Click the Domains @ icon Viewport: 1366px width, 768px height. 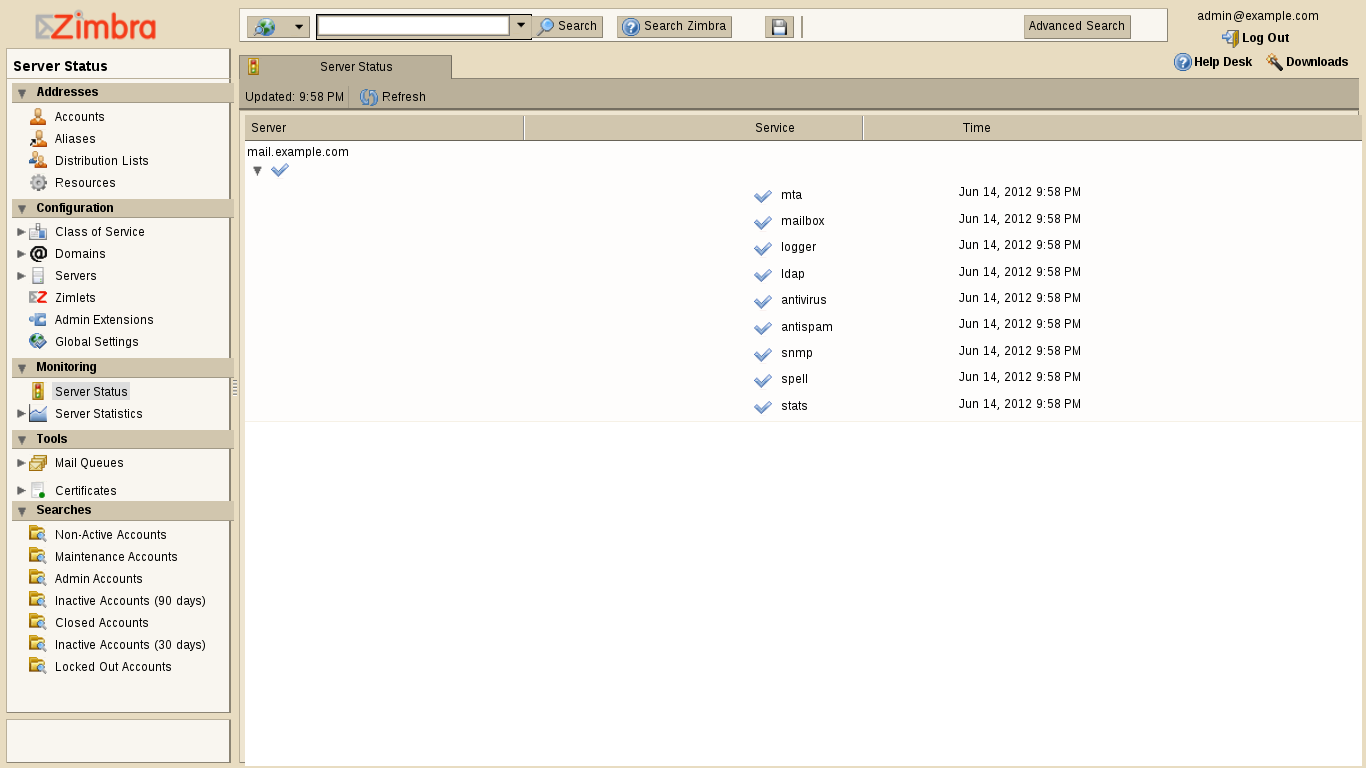click(38, 254)
